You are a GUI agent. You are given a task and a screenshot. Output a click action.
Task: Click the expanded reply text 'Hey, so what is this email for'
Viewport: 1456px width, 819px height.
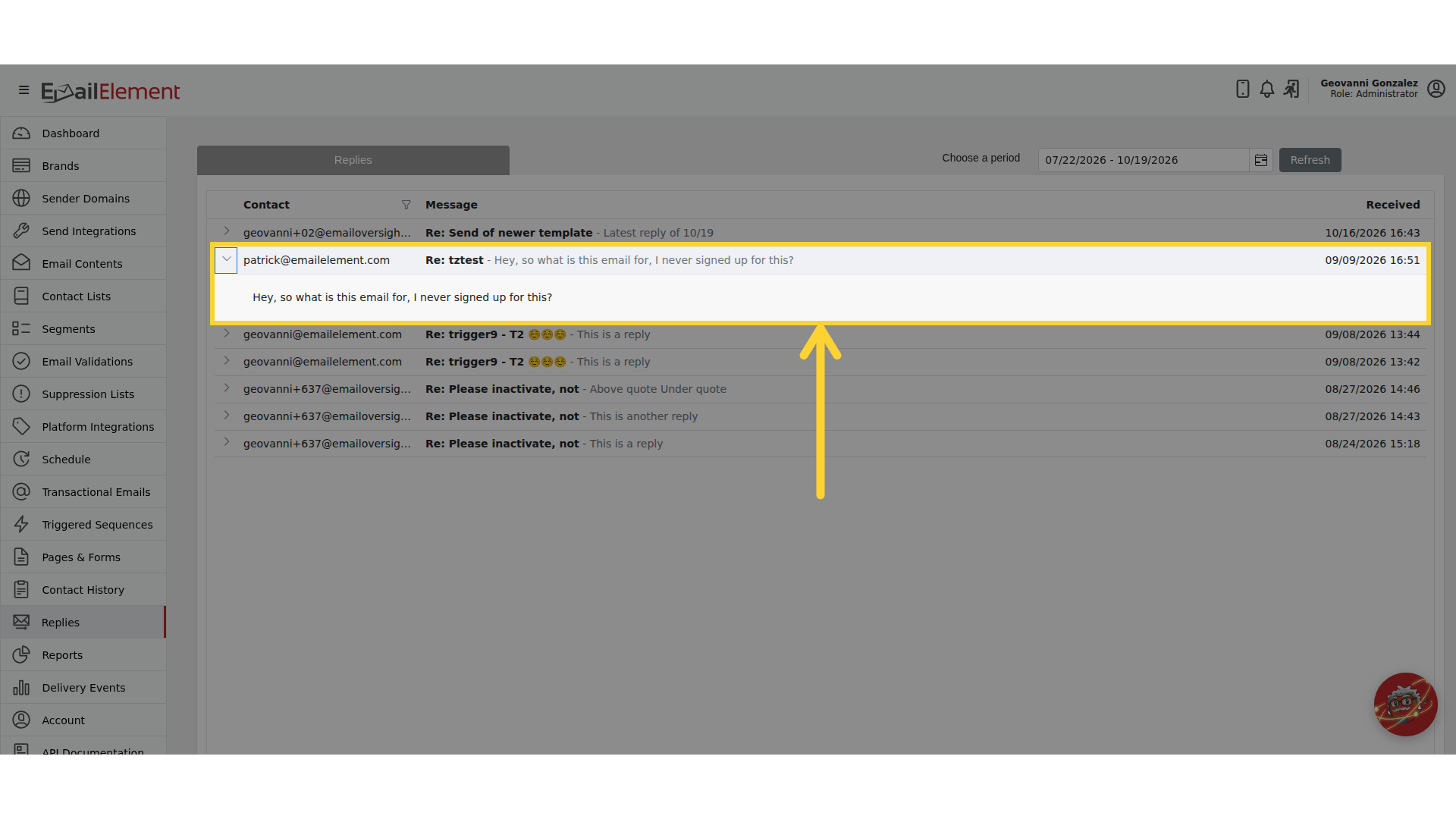(x=402, y=297)
